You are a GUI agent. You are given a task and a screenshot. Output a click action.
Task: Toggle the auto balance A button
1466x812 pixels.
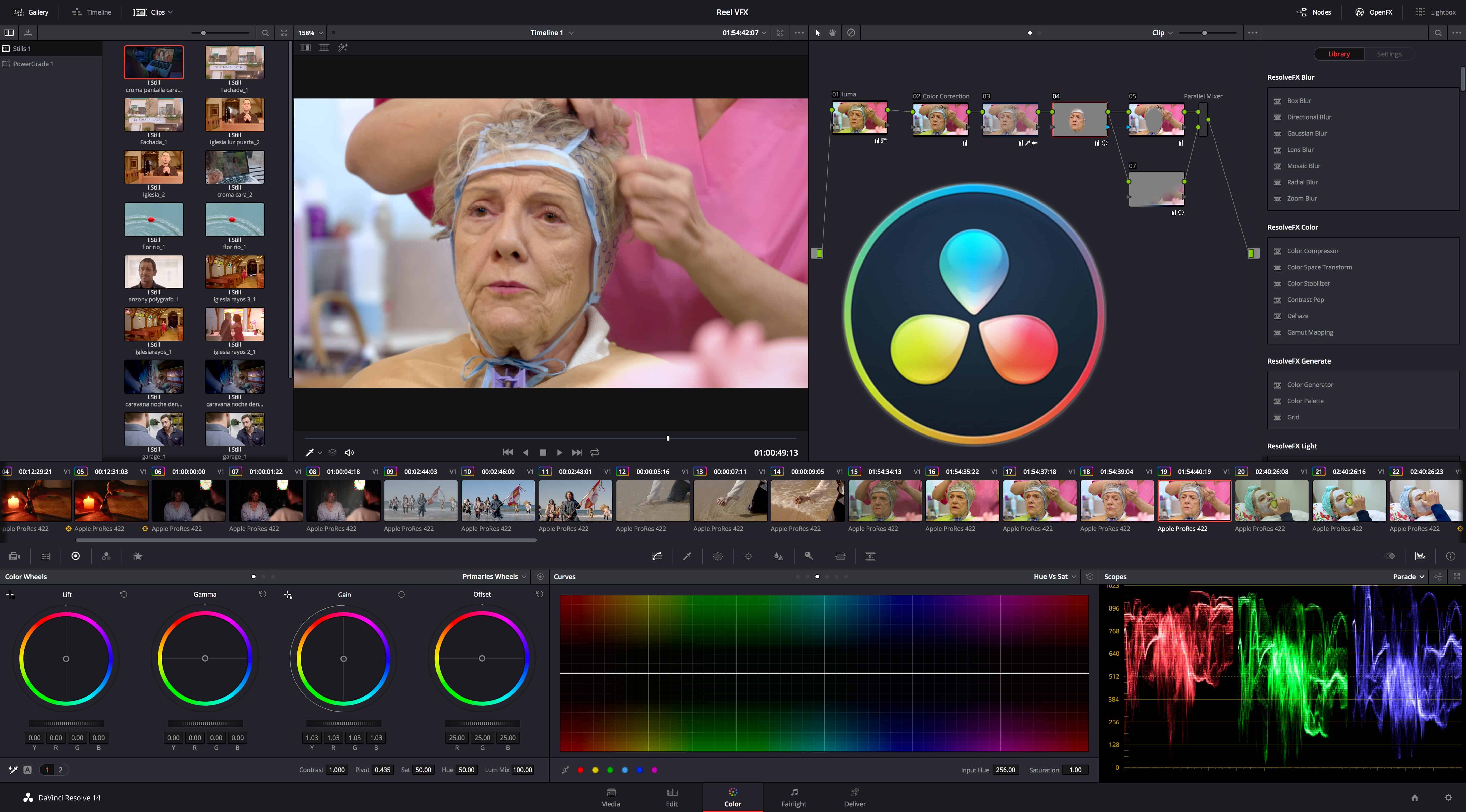pos(27,770)
